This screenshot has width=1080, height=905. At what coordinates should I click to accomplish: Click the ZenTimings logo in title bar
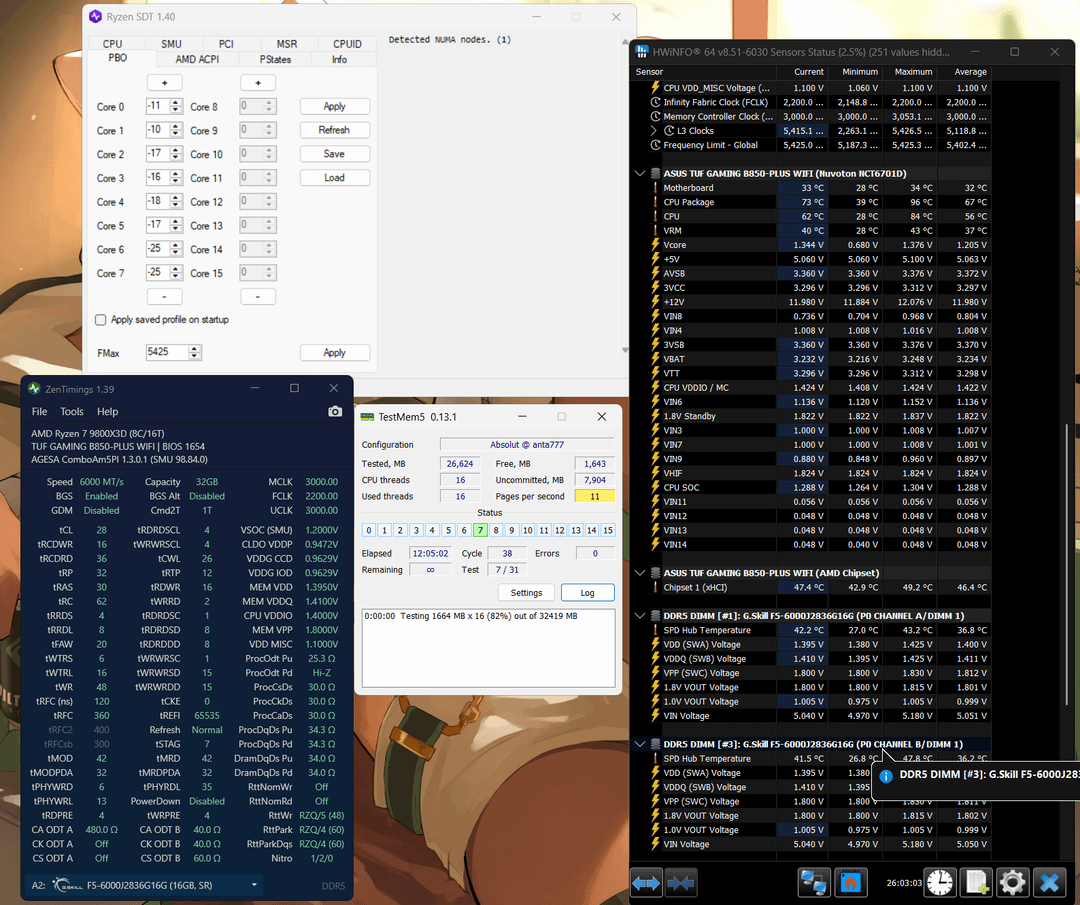pos(34,388)
